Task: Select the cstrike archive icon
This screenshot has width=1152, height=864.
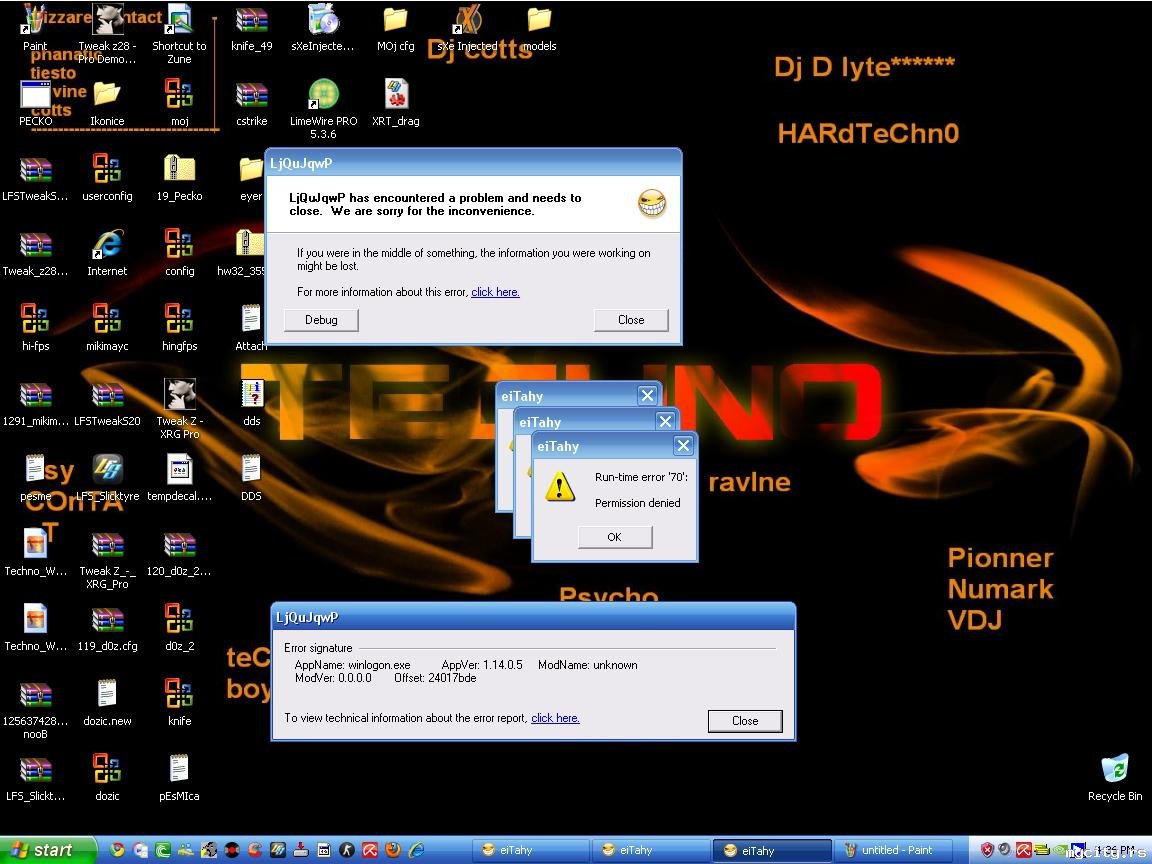Action: [x=251, y=104]
